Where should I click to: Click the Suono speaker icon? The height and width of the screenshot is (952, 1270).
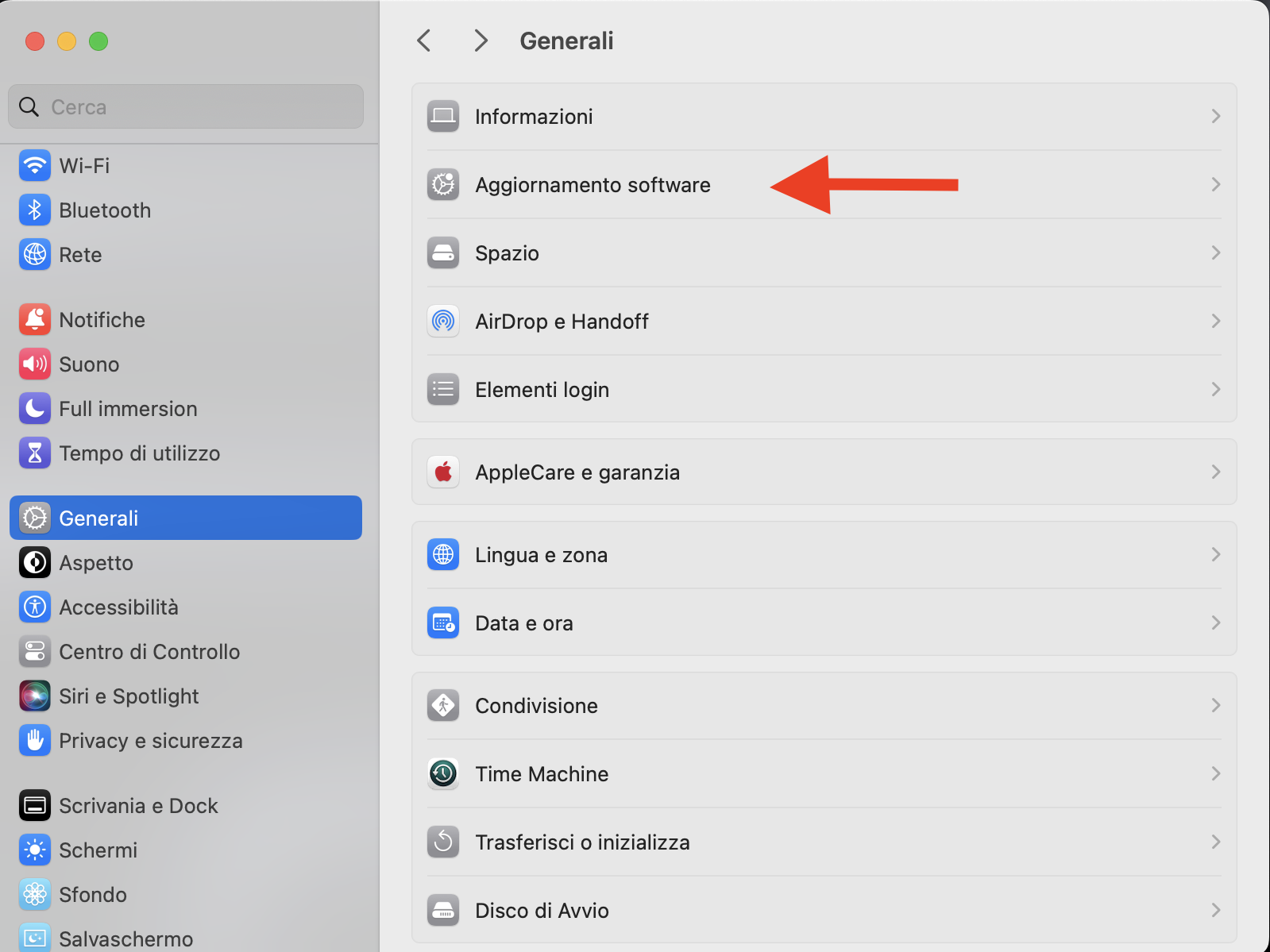click(35, 364)
